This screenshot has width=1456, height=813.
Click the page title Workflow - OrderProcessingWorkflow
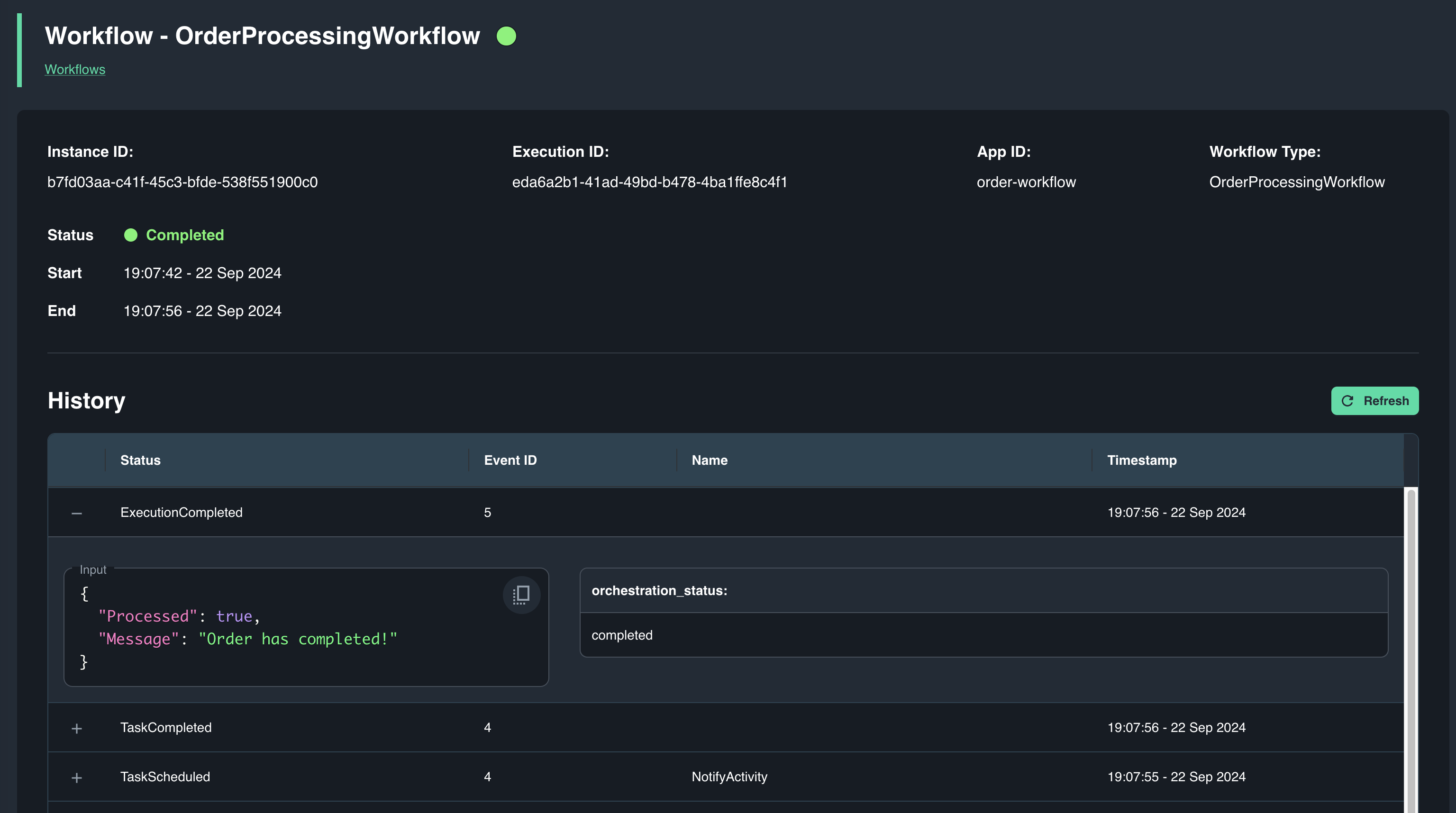(x=262, y=36)
